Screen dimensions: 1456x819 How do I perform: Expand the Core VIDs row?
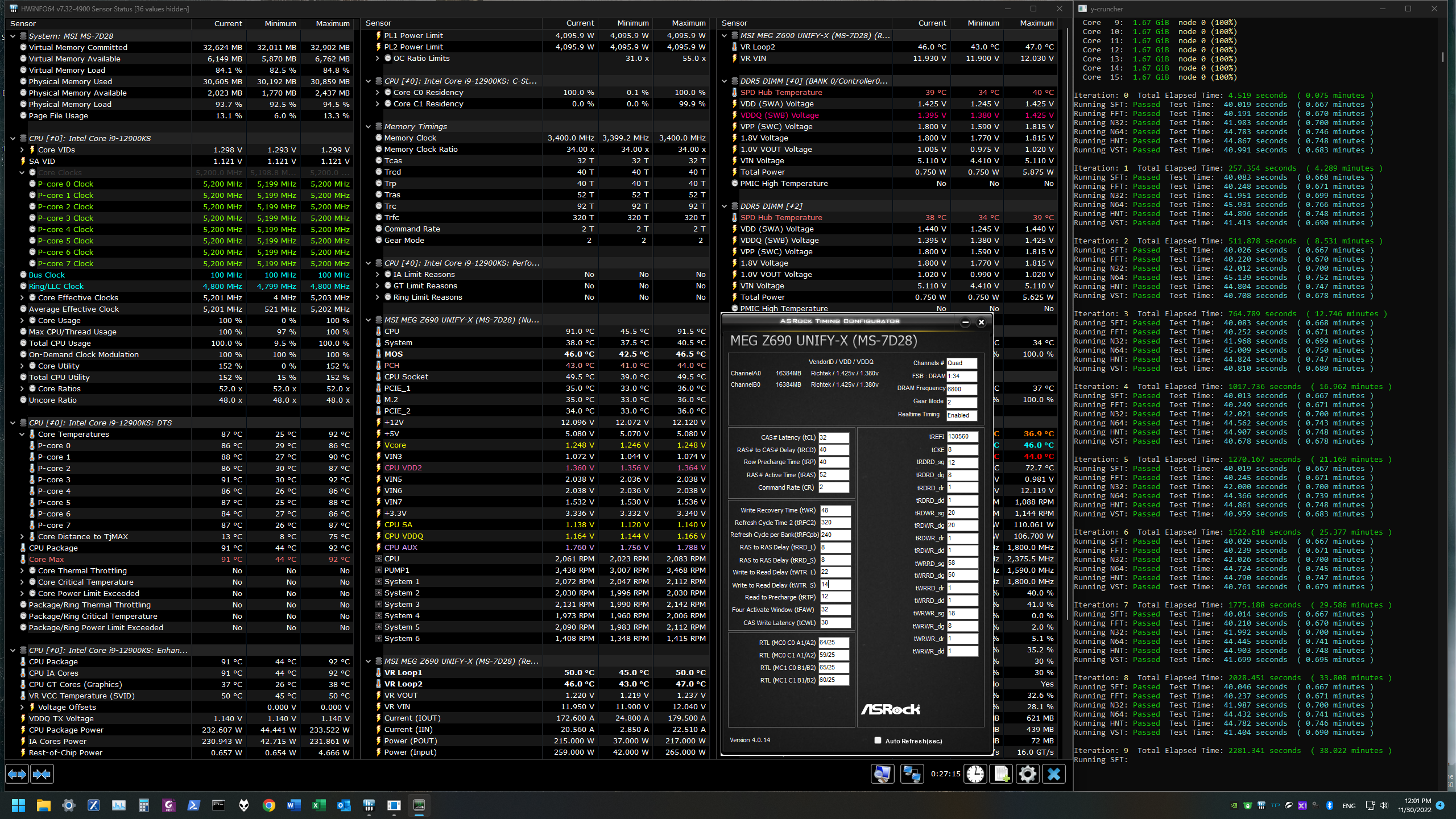[22, 150]
